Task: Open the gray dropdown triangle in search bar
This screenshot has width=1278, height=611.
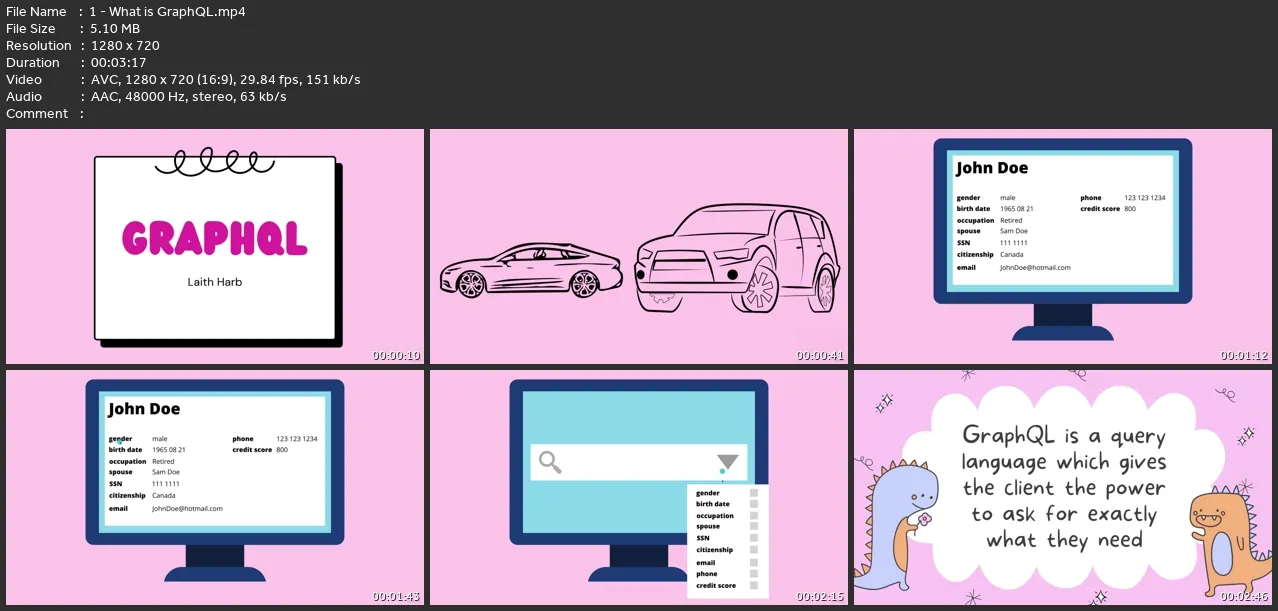Action: point(728,462)
